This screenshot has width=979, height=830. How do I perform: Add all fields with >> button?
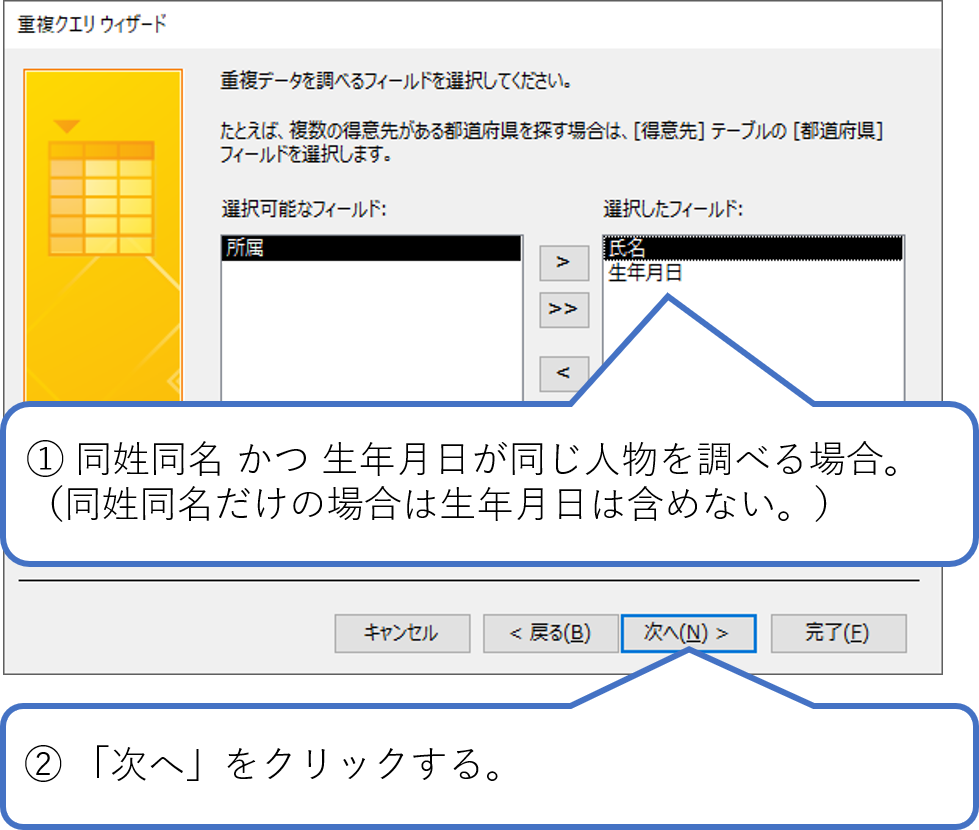(x=564, y=310)
